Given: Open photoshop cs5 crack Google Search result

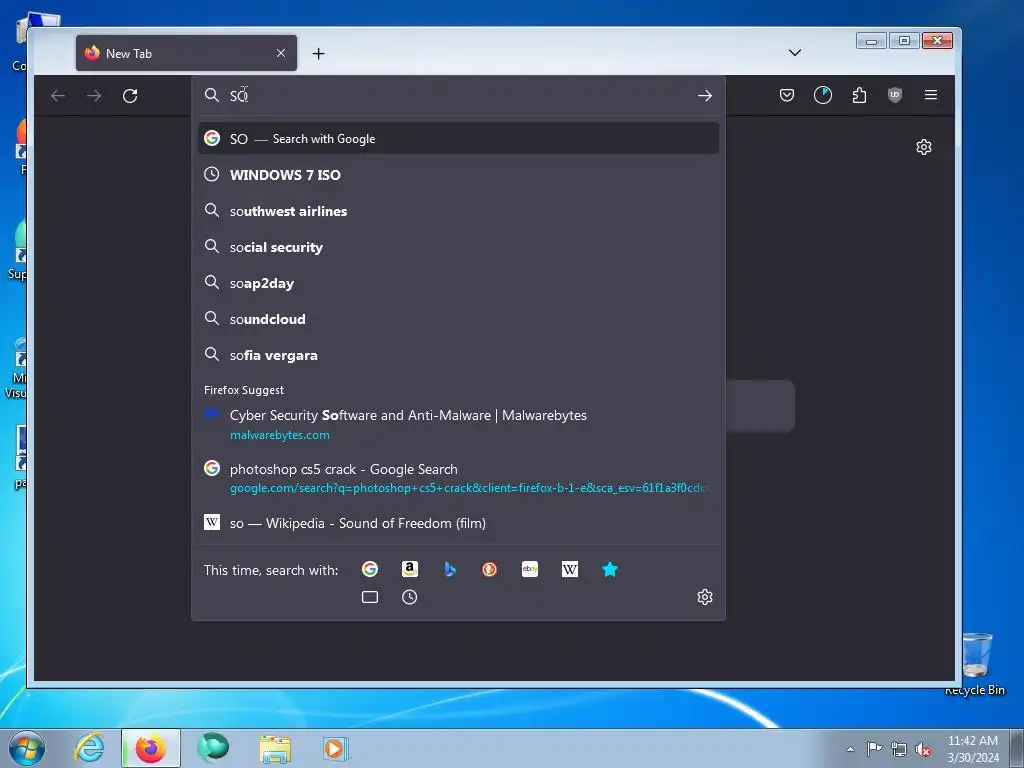Looking at the screenshot, I should 458,478.
